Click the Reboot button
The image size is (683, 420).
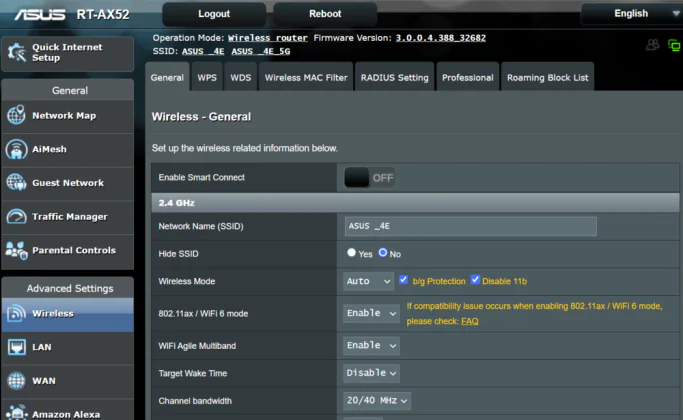[x=325, y=14]
